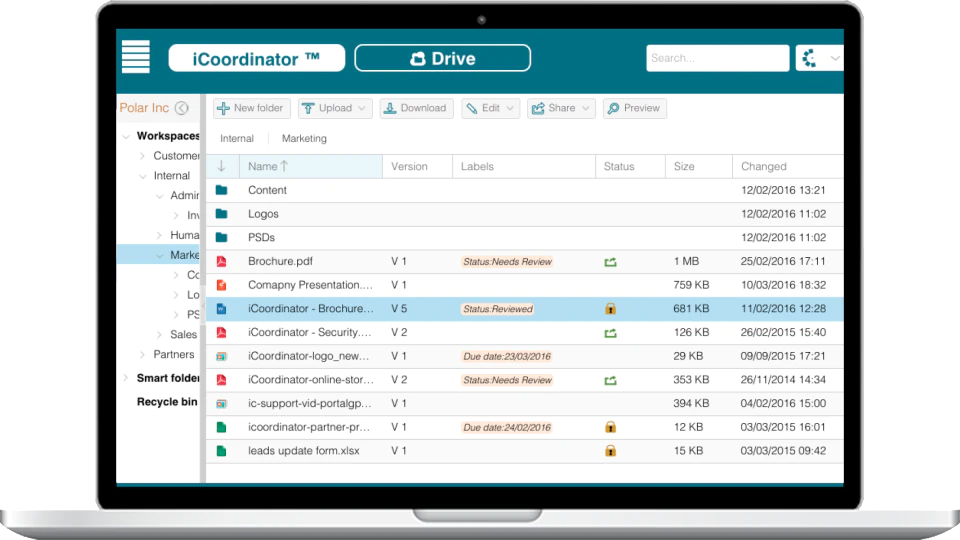The height and width of the screenshot is (540, 960).
Task: Click the 681 KB size cell
Action: [x=691, y=309]
